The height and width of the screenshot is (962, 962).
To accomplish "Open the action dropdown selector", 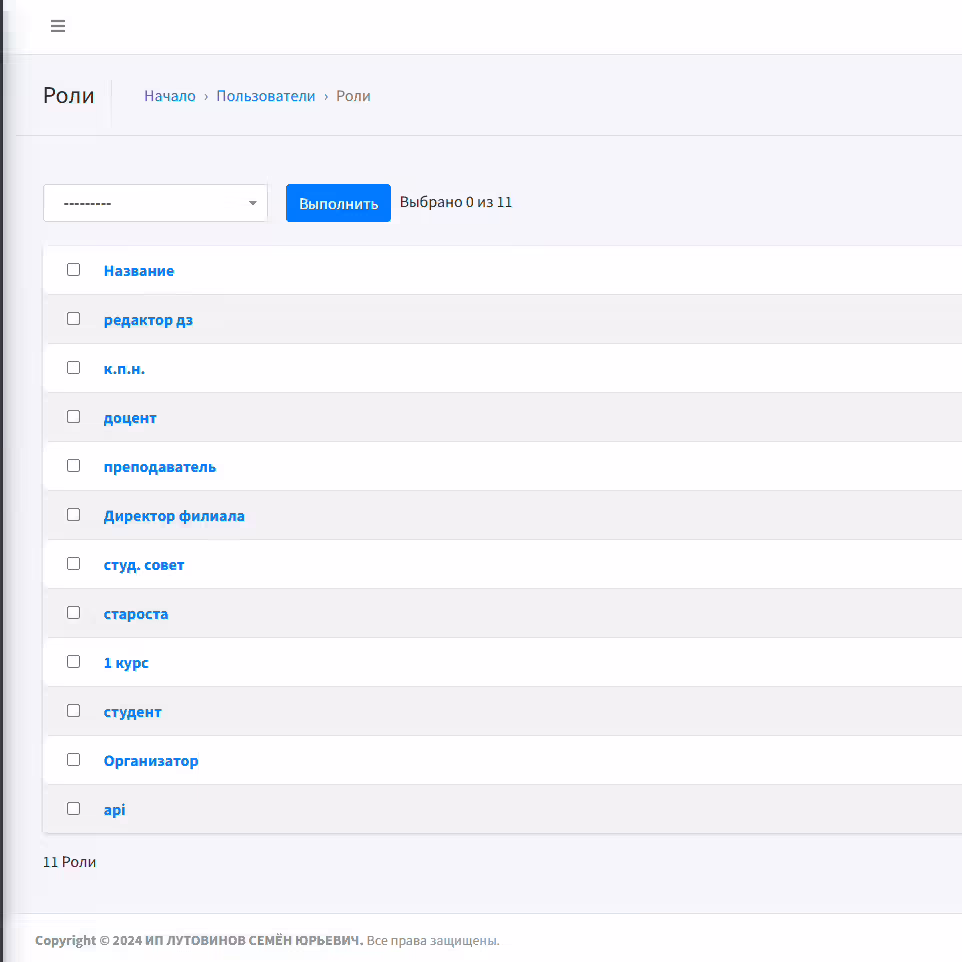I will click(x=155, y=203).
